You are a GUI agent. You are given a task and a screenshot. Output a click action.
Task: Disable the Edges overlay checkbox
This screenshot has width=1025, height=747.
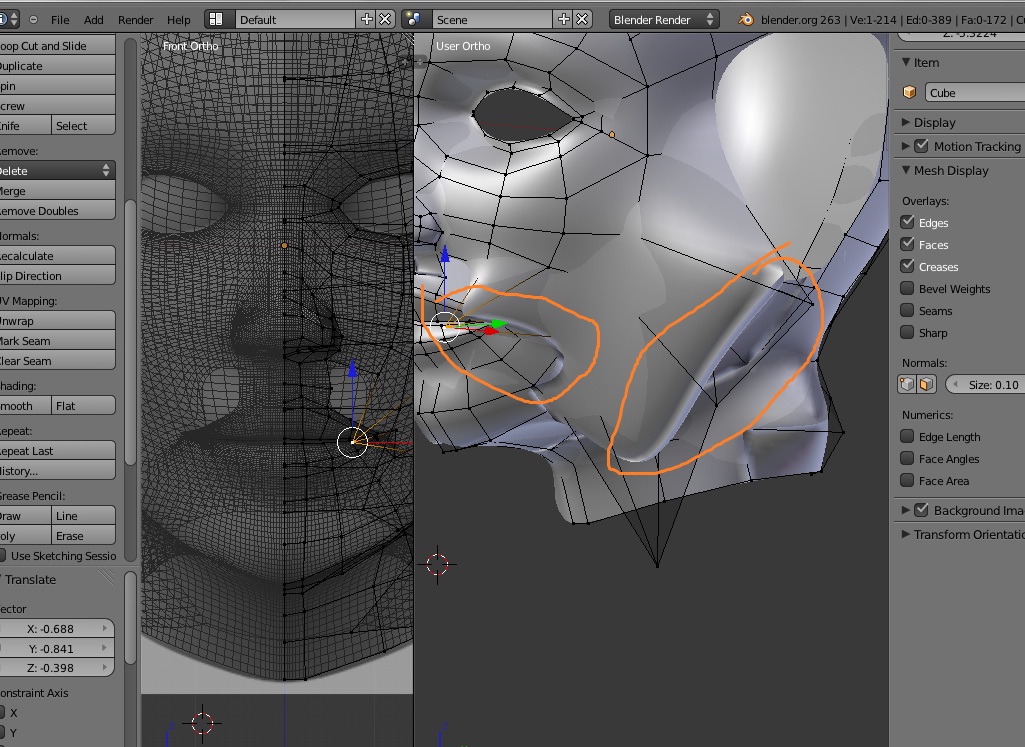(x=908, y=222)
